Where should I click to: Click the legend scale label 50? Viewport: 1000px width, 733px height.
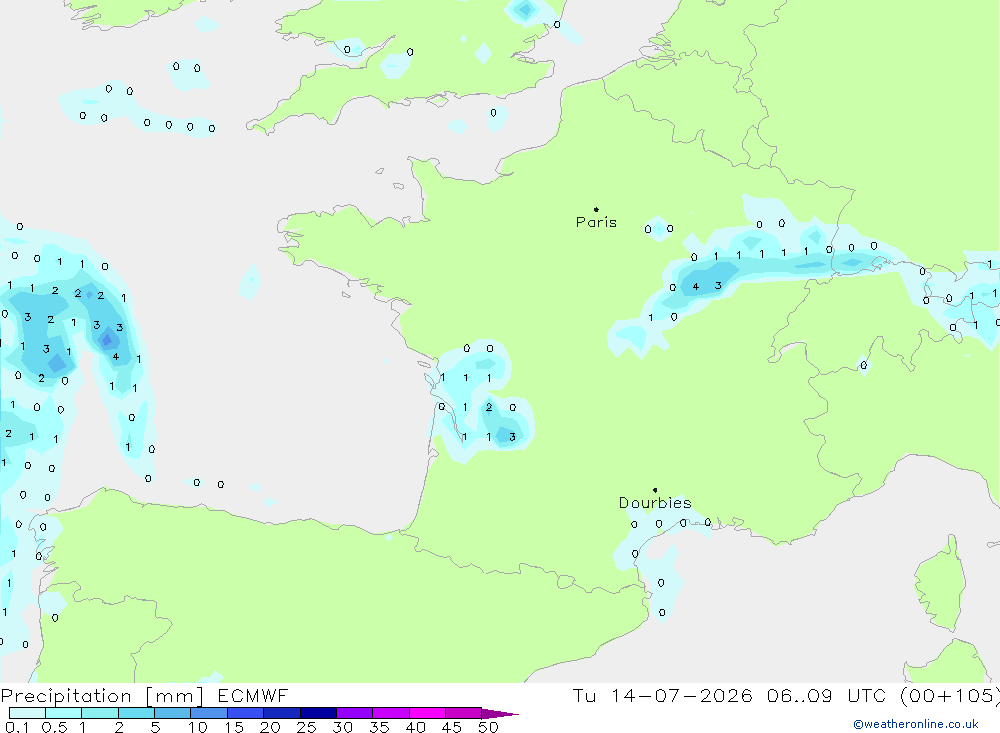[x=488, y=727]
